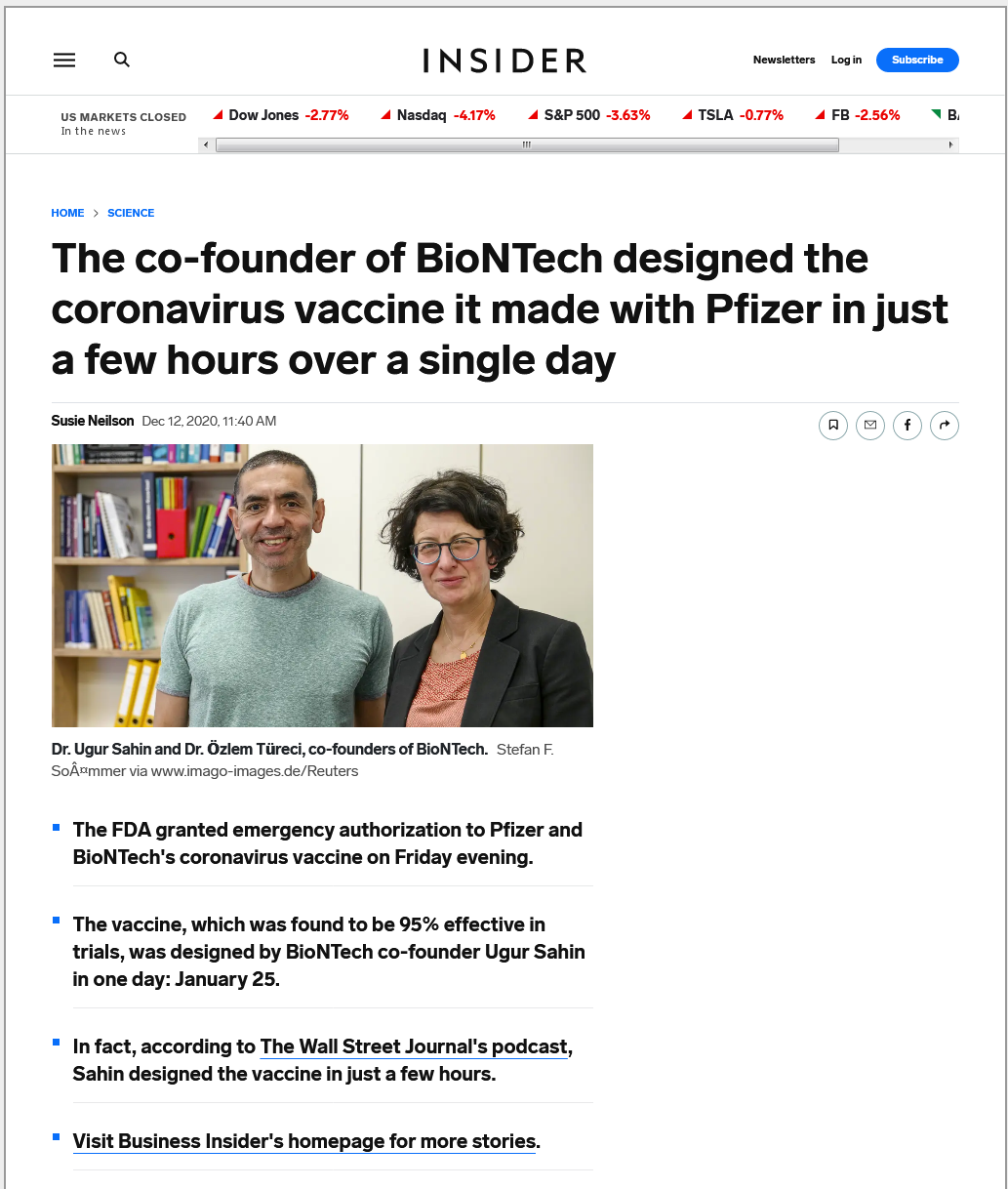This screenshot has height=1189, width=1008.
Task: Share article on Facebook icon
Action: pos(907,425)
